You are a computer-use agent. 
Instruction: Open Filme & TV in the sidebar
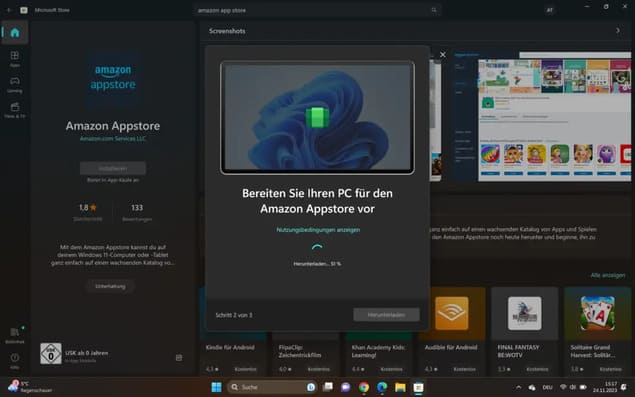[x=15, y=110]
